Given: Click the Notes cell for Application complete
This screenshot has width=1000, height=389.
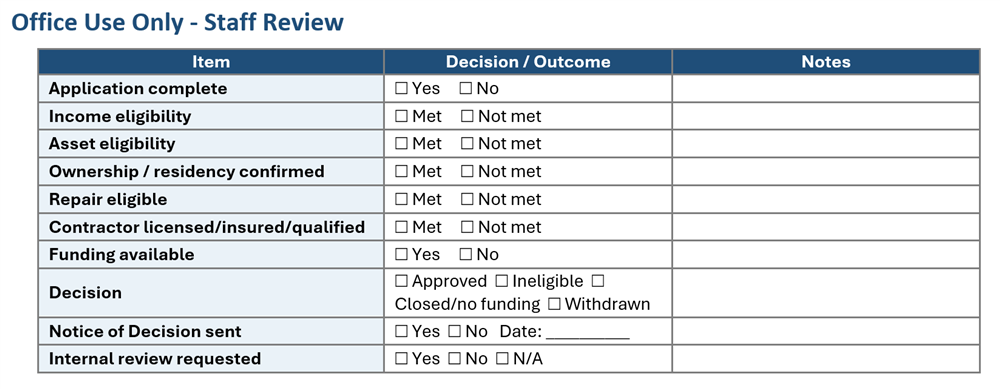Looking at the screenshot, I should (x=826, y=89).
